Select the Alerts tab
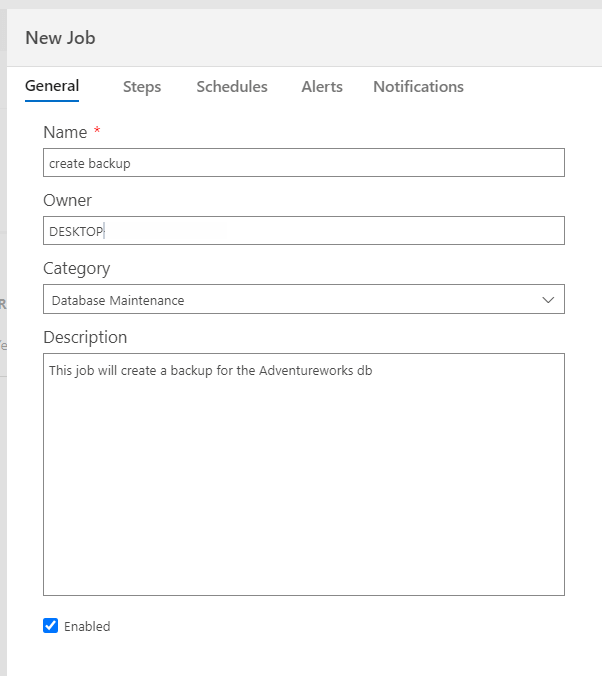 point(322,87)
